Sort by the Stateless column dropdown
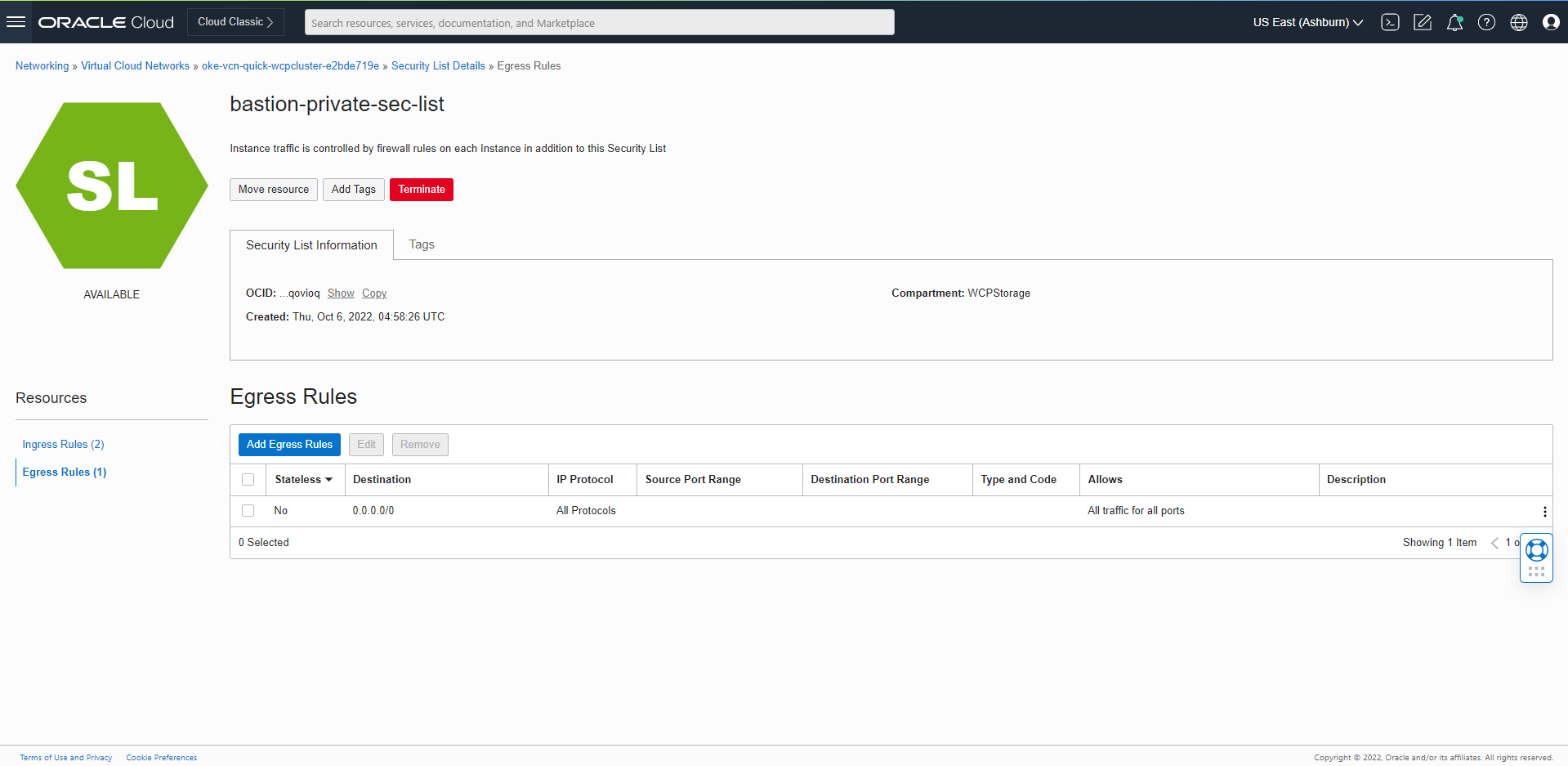Screen dimensions: 1568x766 303,480
